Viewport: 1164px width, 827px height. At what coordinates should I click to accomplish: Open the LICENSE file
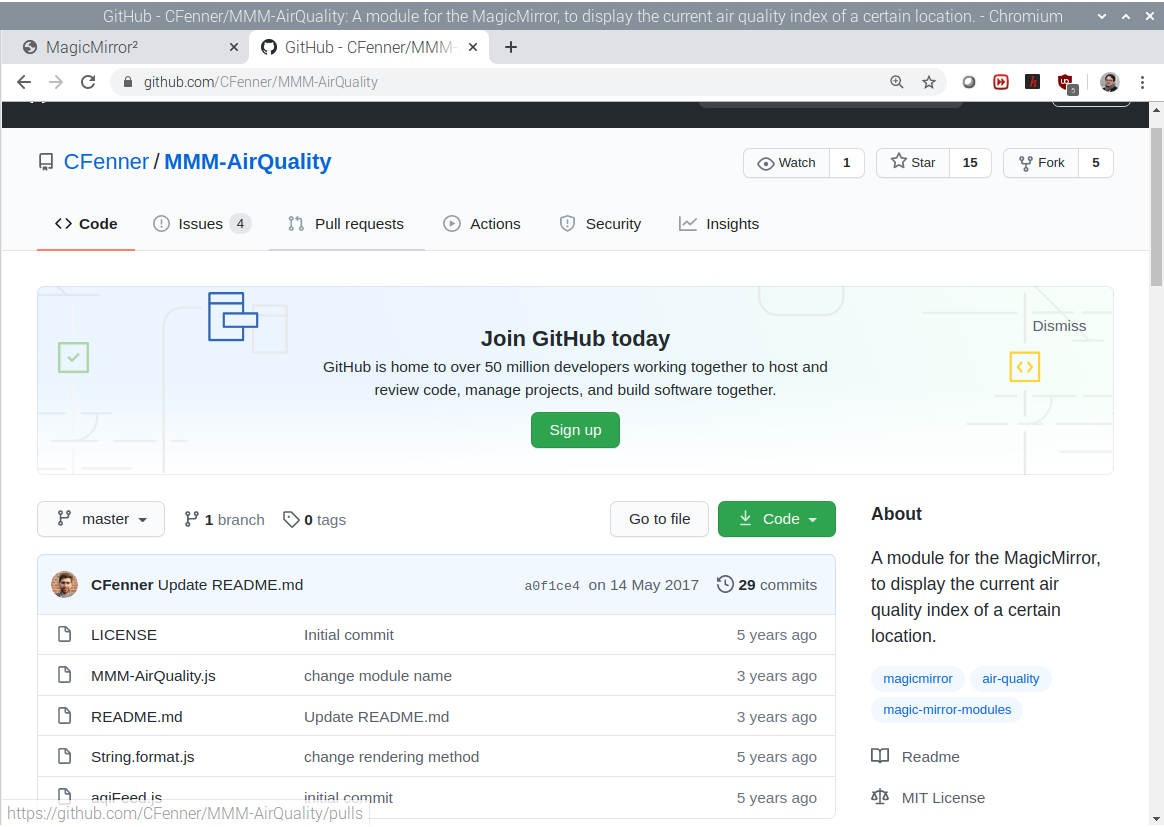tap(124, 635)
